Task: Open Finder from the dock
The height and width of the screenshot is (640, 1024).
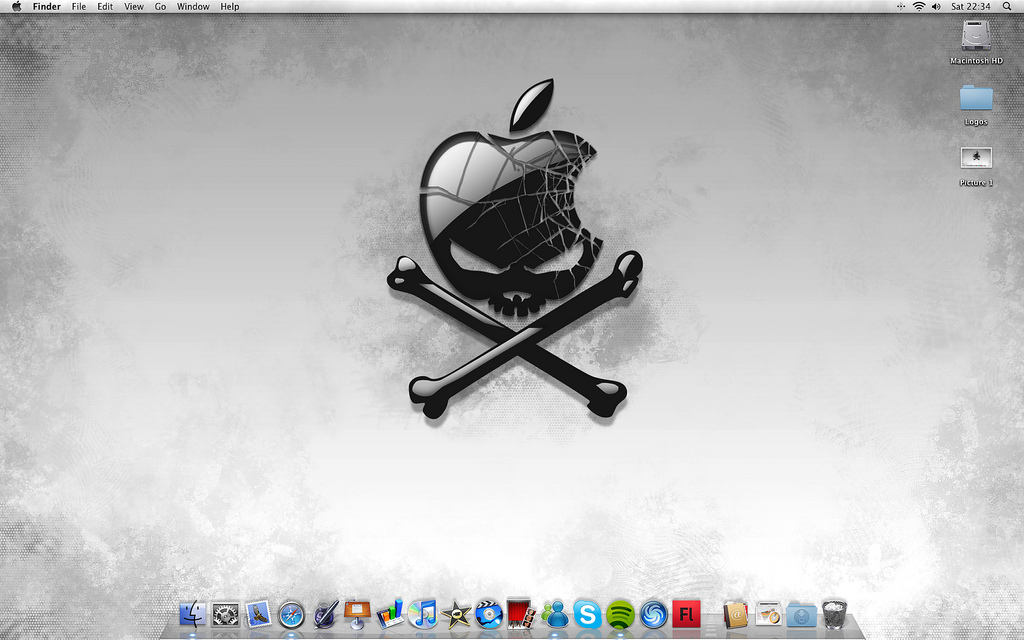Action: [193, 615]
